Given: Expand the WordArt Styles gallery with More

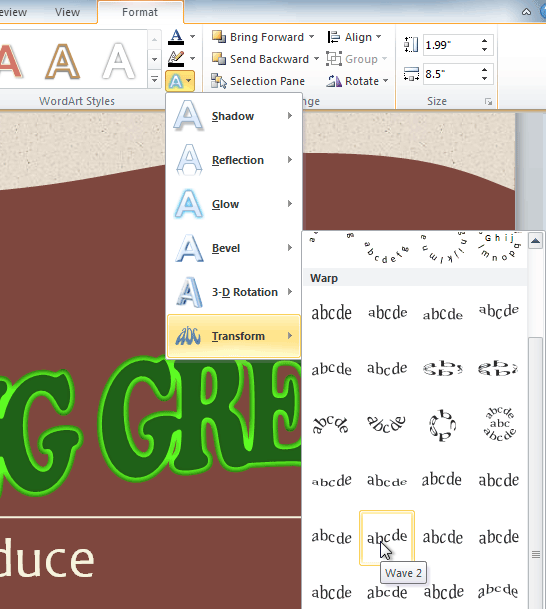Looking at the screenshot, I should tap(154, 80).
